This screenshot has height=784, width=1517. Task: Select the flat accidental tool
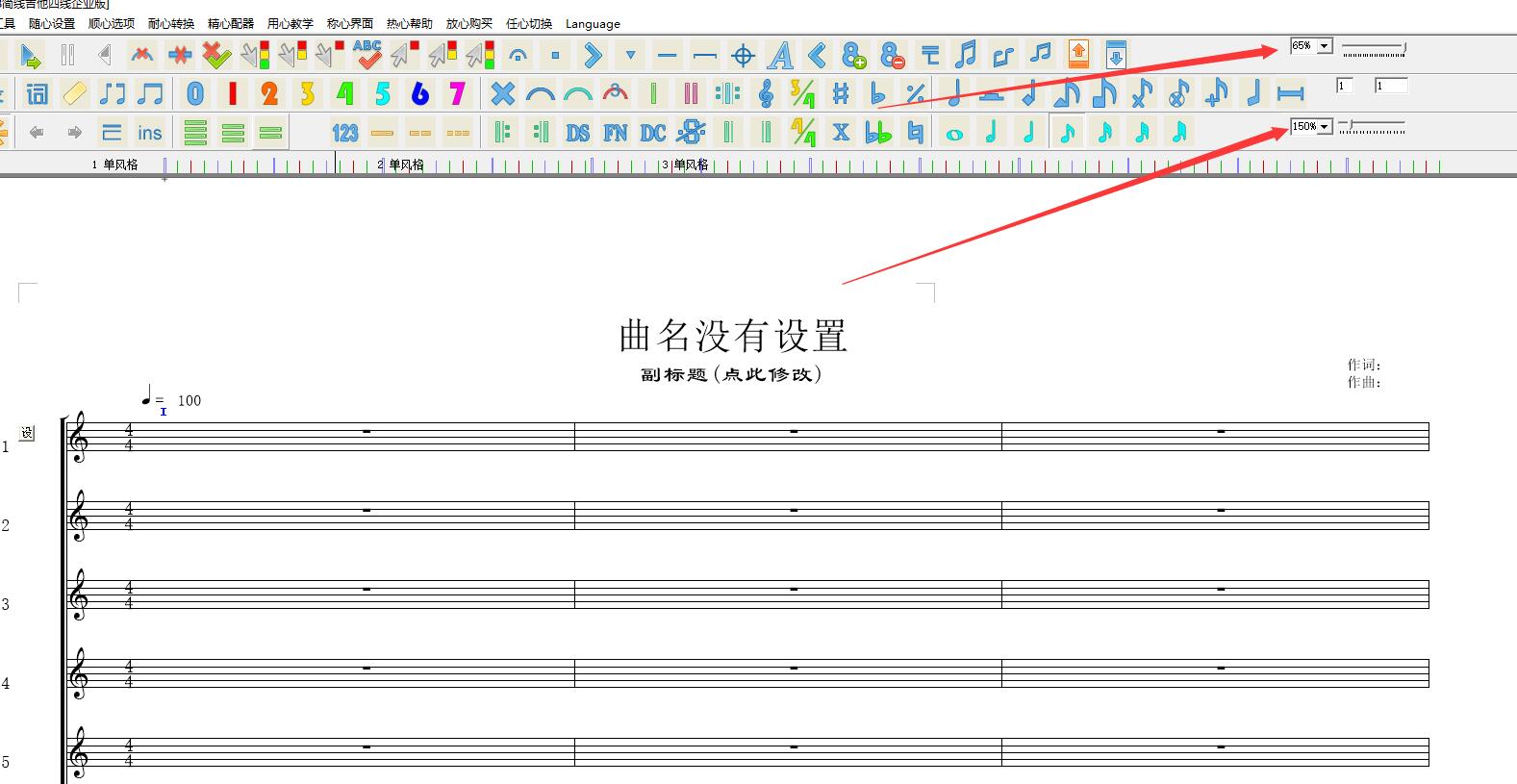pos(877,93)
